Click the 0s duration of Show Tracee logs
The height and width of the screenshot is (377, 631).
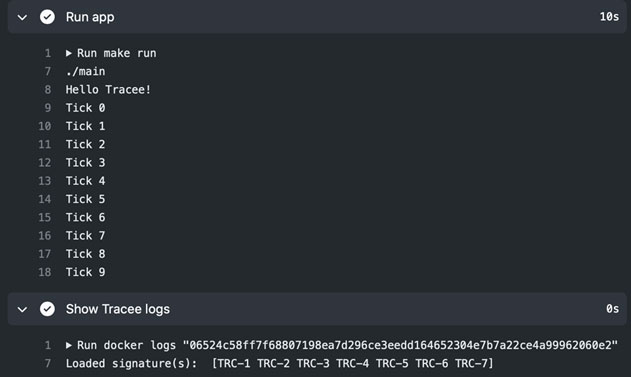click(612, 309)
